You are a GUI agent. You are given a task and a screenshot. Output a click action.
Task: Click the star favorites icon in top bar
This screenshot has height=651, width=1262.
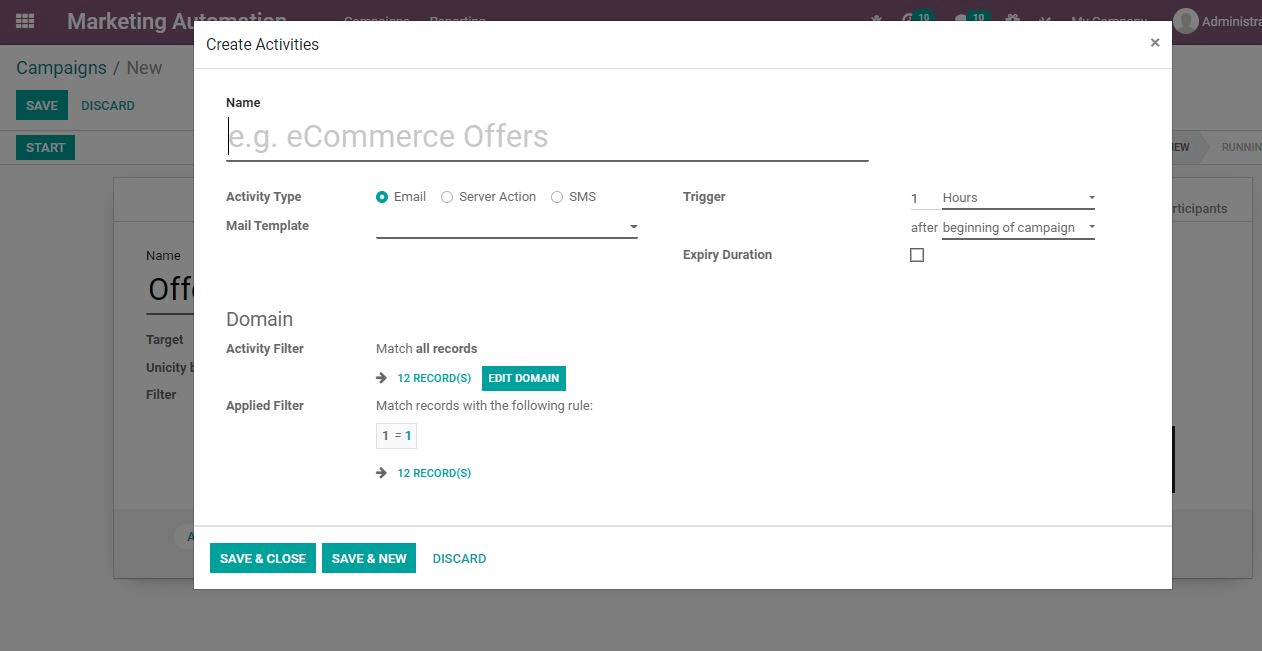875,19
